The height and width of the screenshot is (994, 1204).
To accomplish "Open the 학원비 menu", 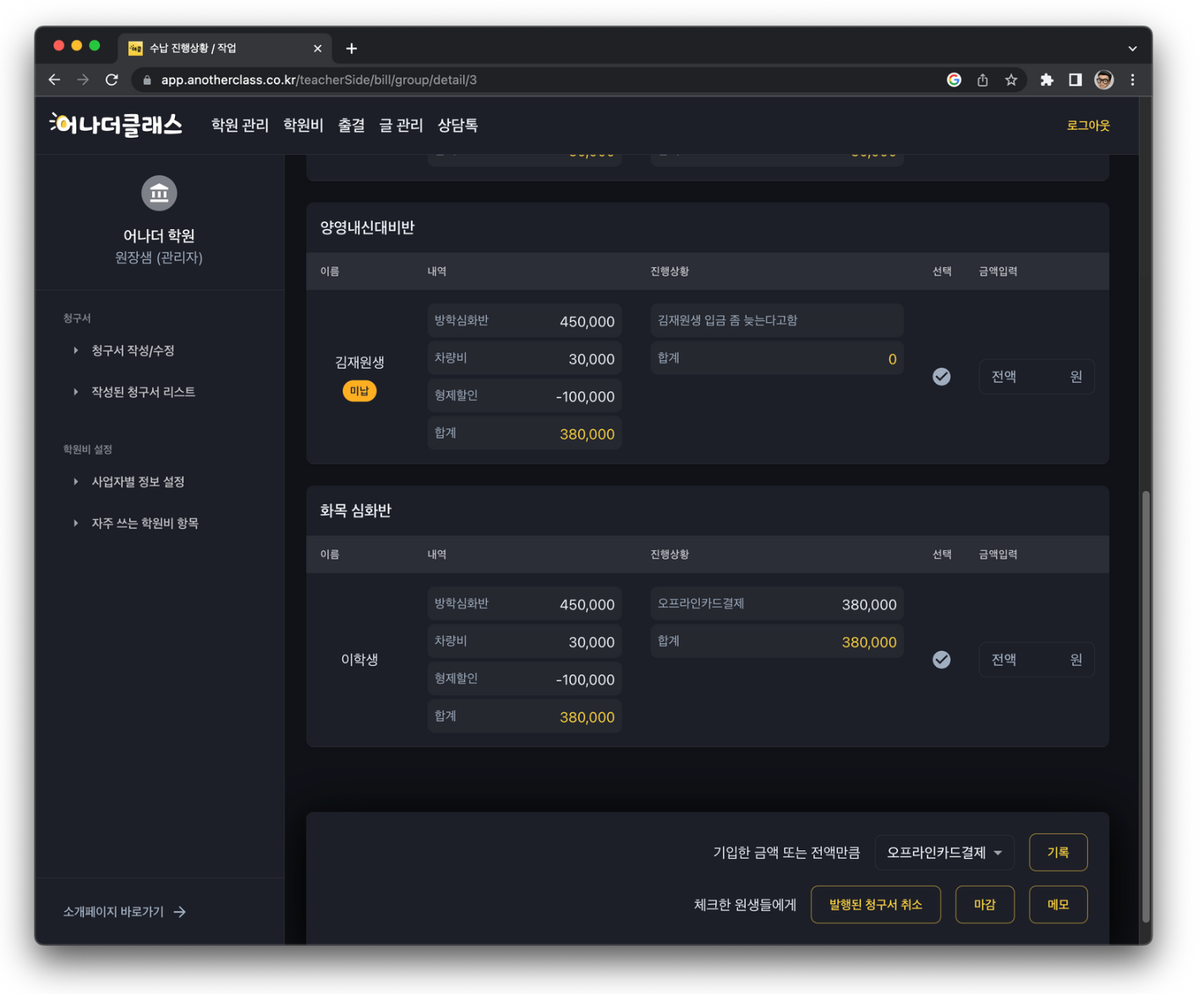I will pos(304,125).
